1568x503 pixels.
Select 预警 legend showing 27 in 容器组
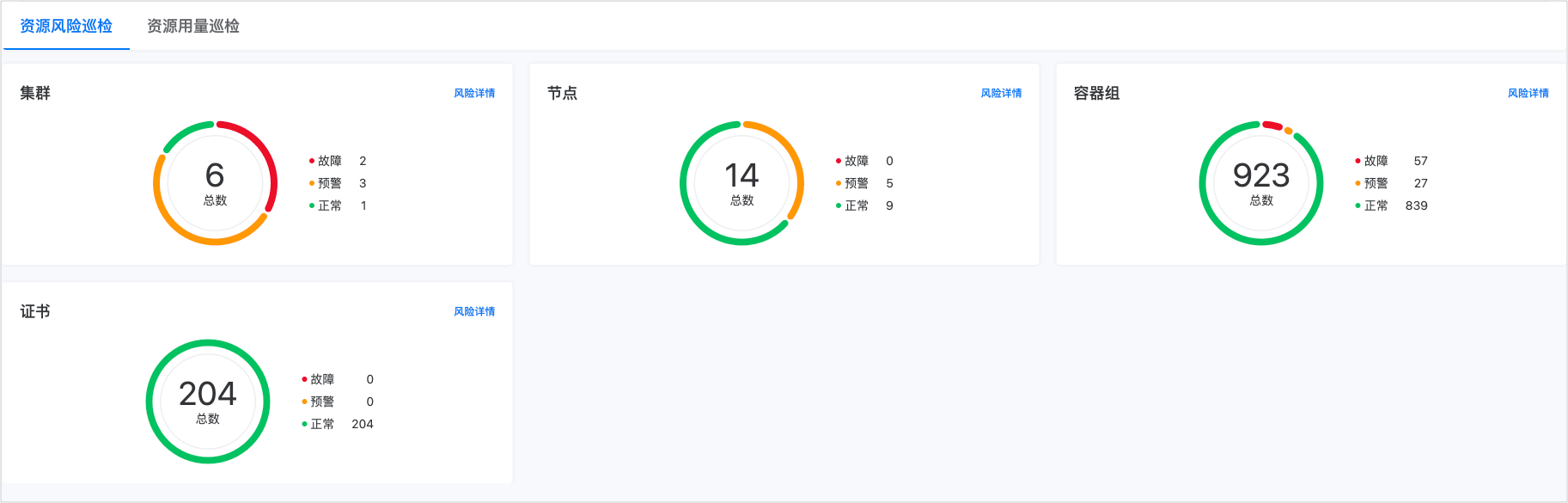point(1376,183)
